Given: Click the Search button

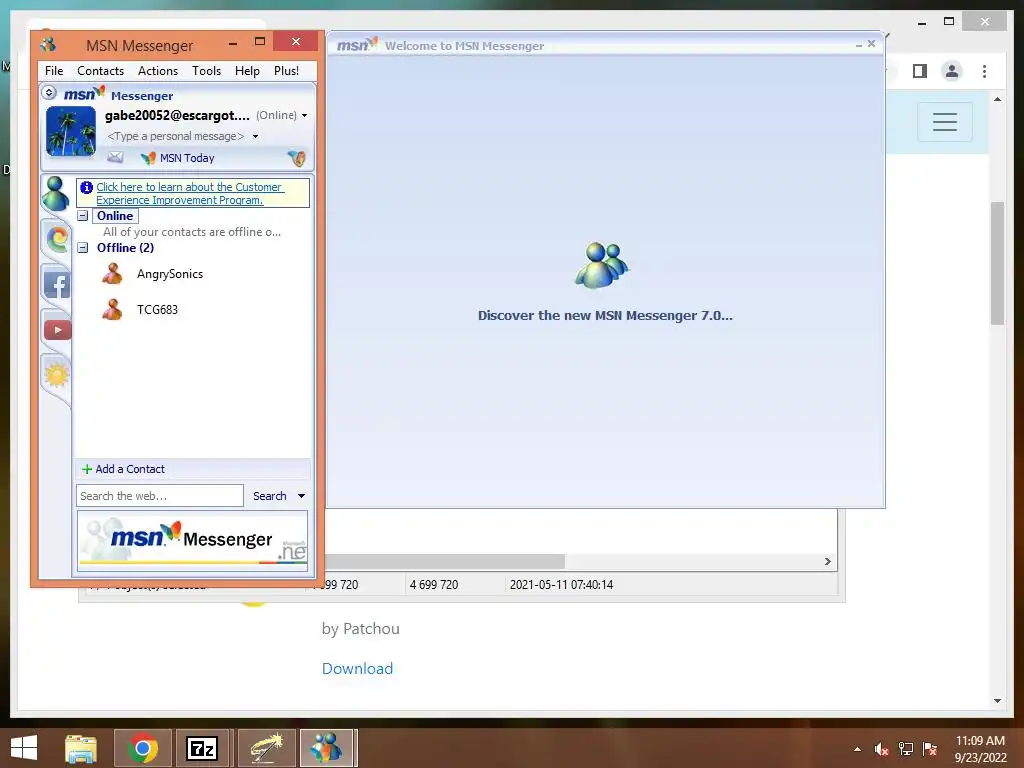Looking at the screenshot, I should [270, 496].
